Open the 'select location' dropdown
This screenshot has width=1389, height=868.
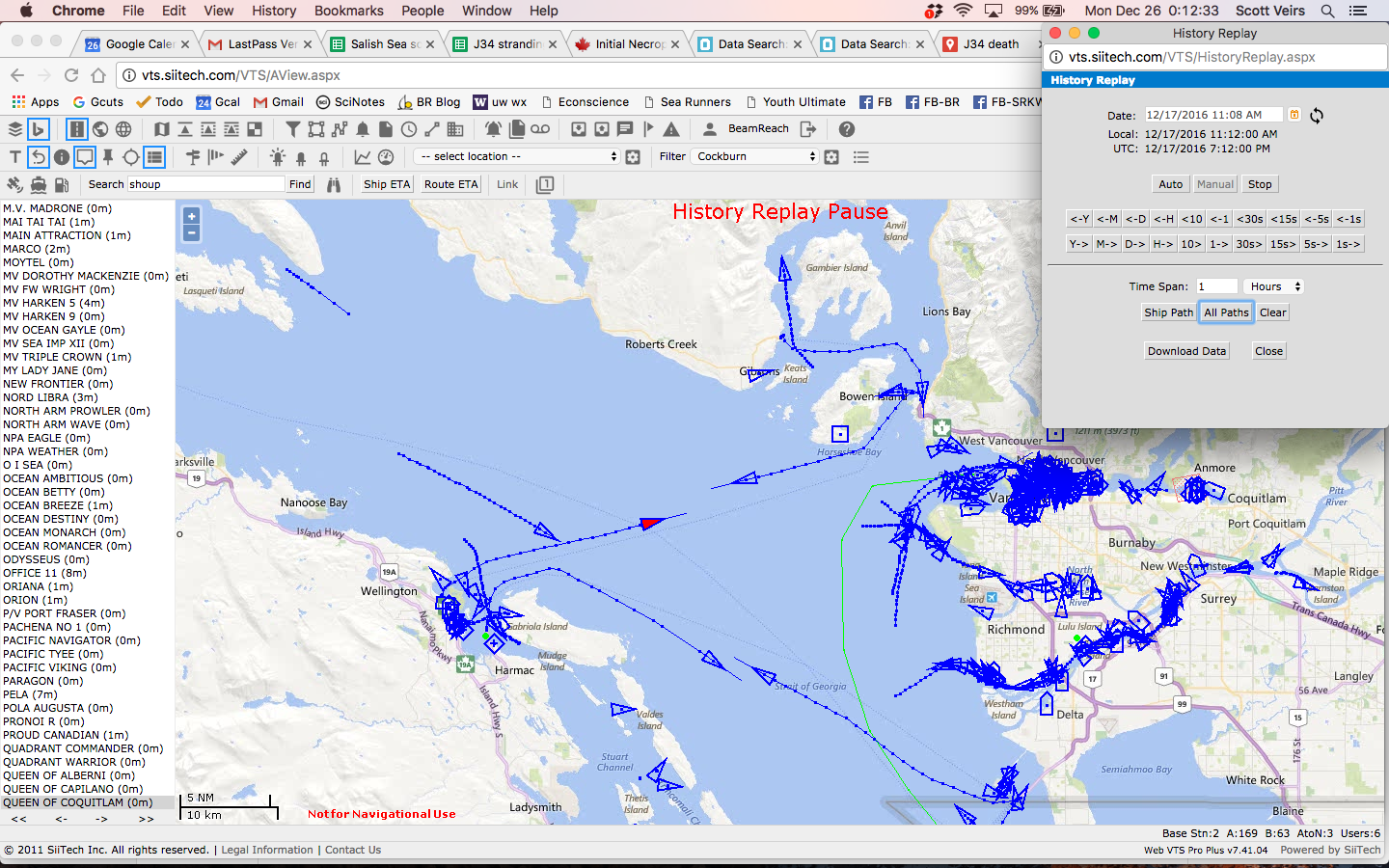pyautogui.click(x=517, y=156)
